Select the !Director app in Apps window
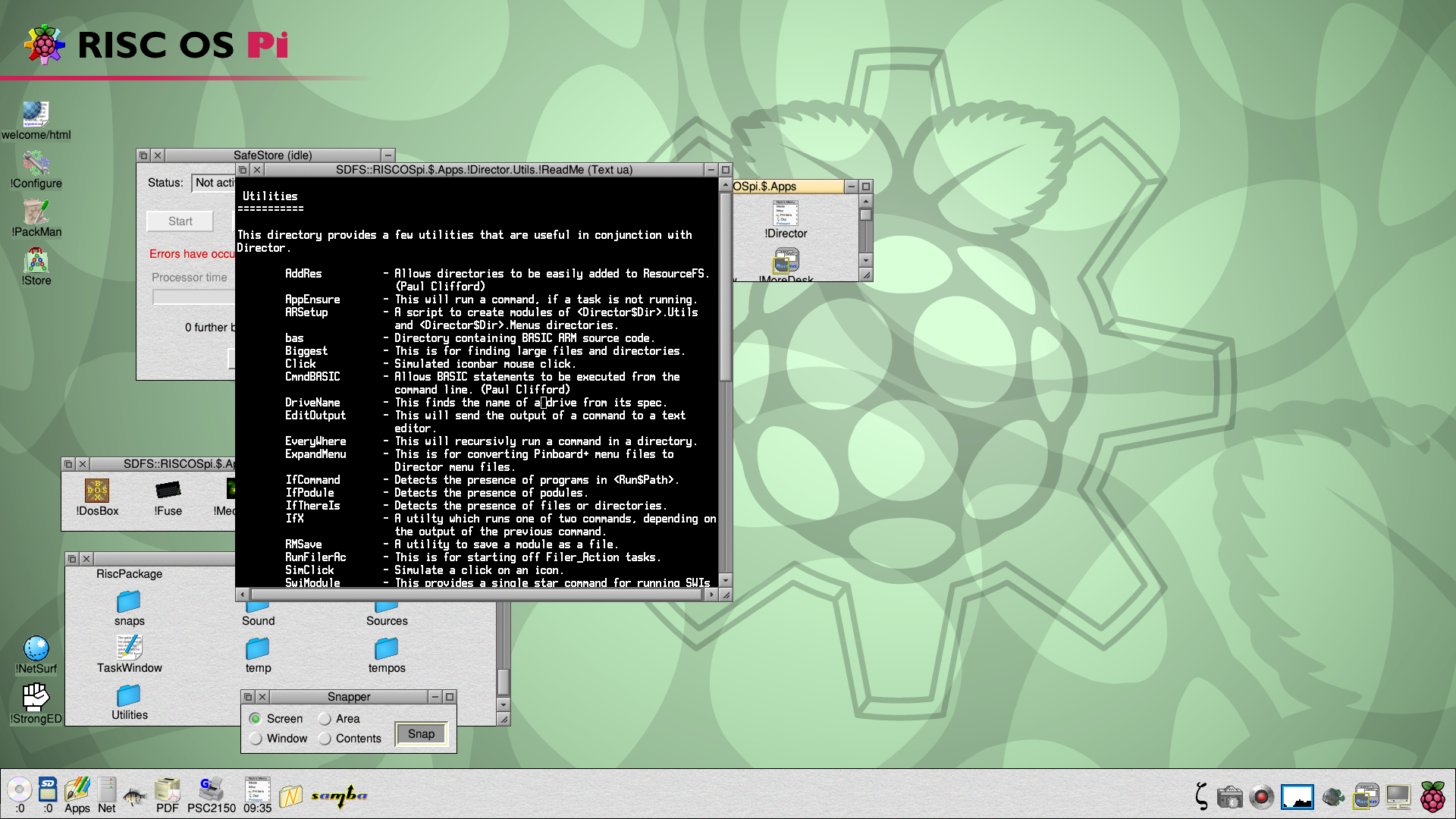This screenshot has height=819, width=1456. (786, 220)
